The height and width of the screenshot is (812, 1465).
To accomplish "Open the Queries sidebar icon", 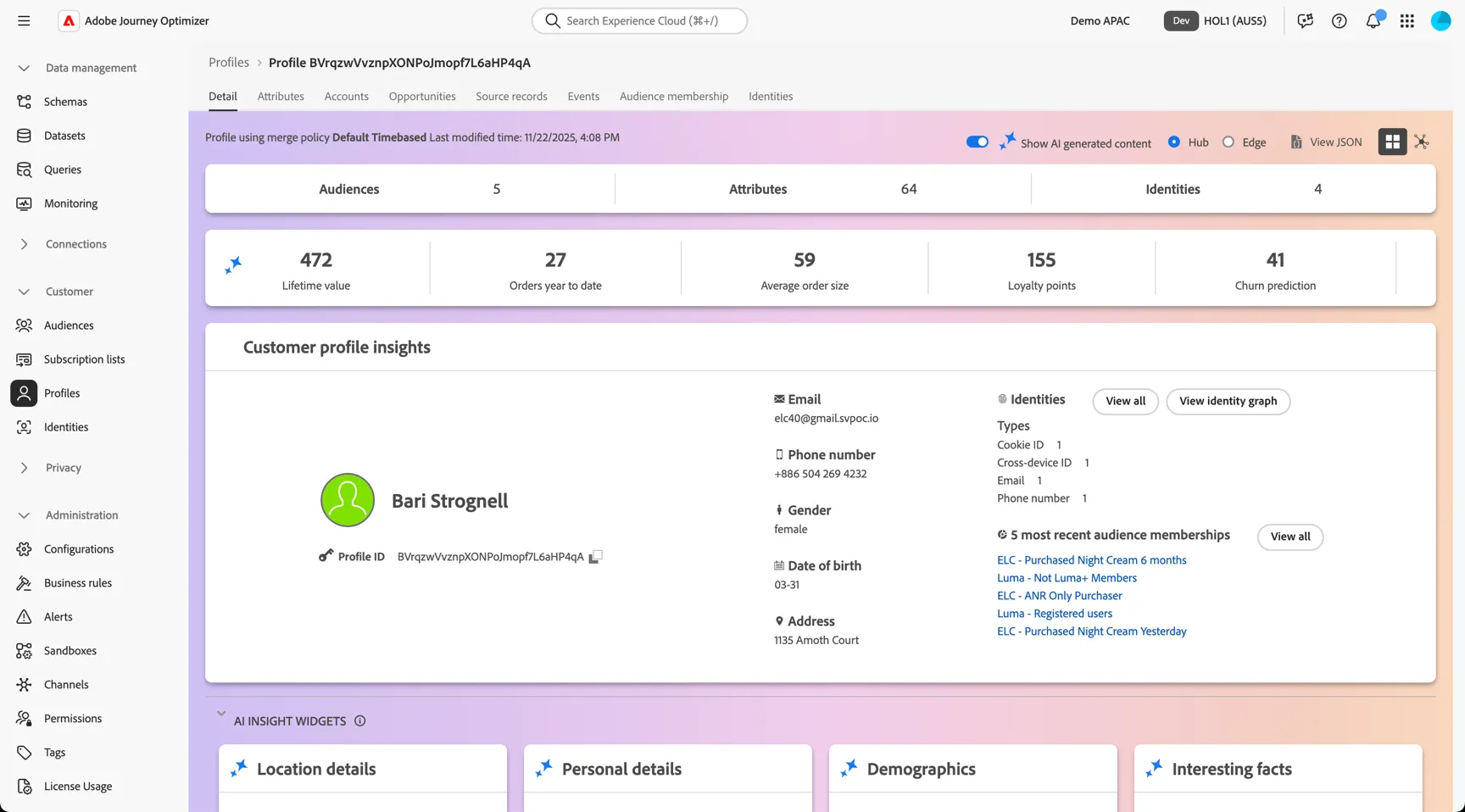I will (x=24, y=170).
